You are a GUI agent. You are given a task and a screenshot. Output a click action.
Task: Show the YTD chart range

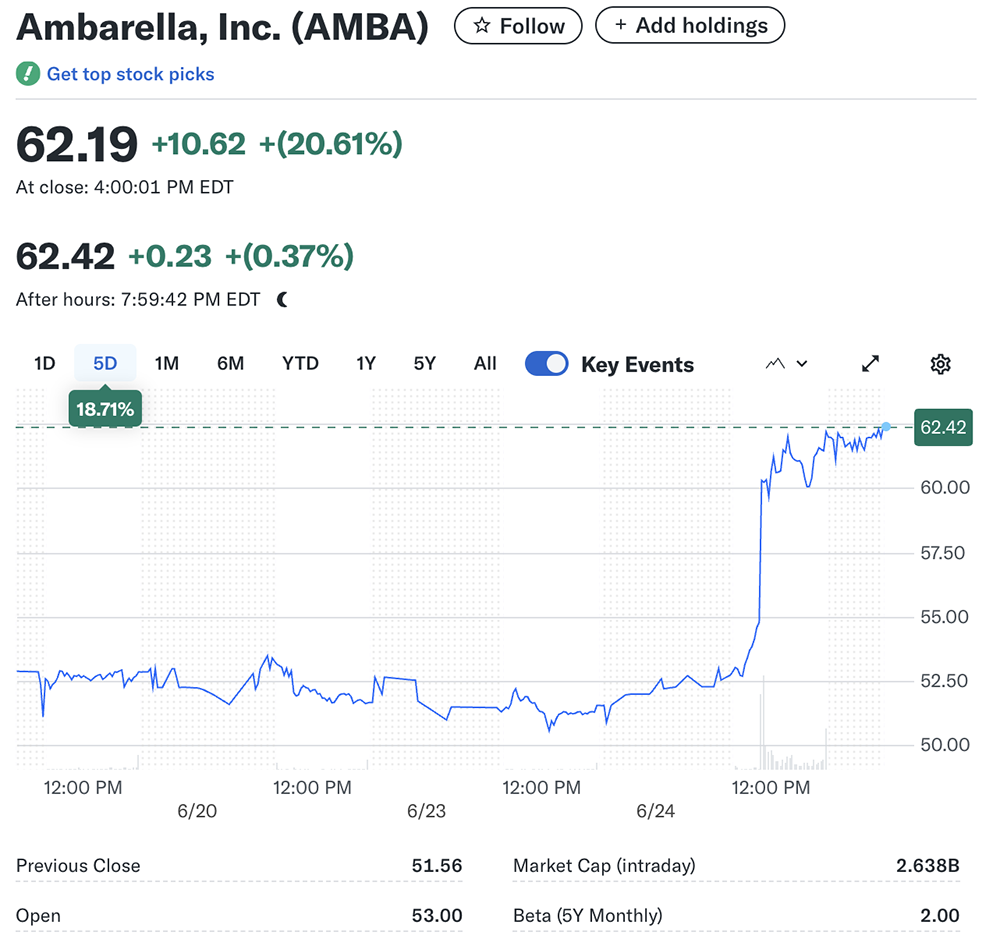pos(300,364)
